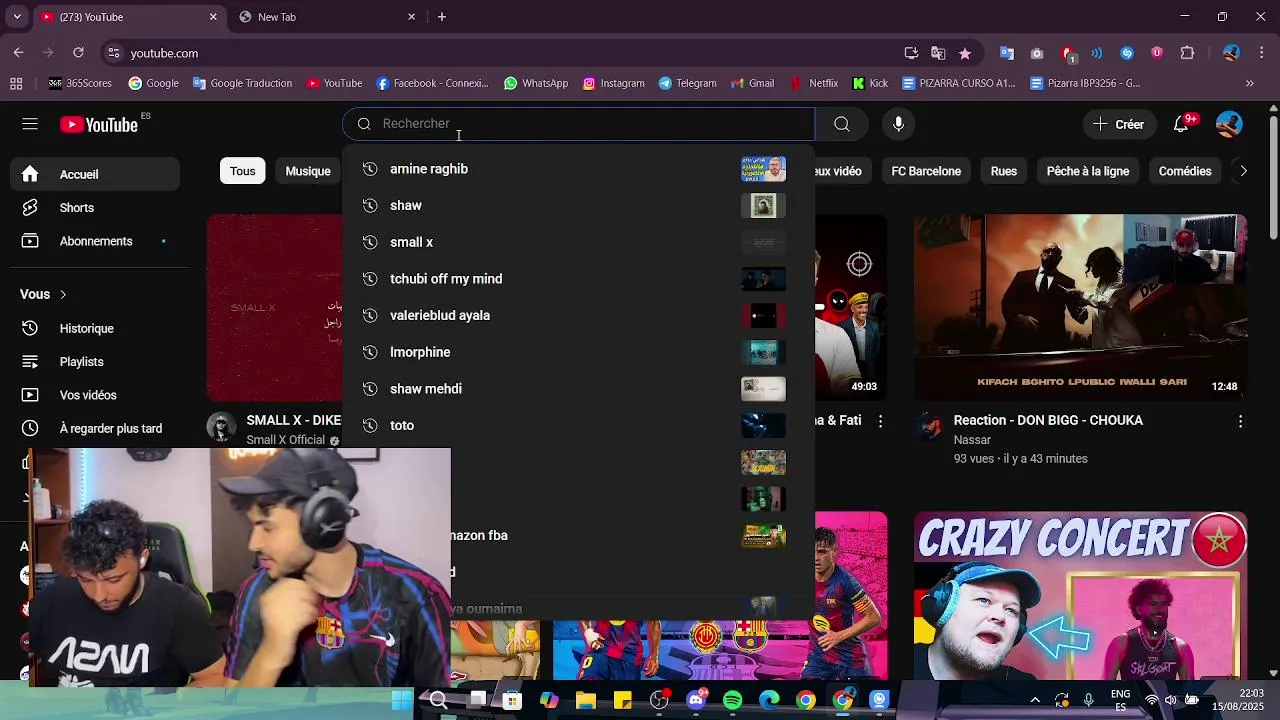
Task: Open Spotify from the taskbar
Action: click(732, 700)
